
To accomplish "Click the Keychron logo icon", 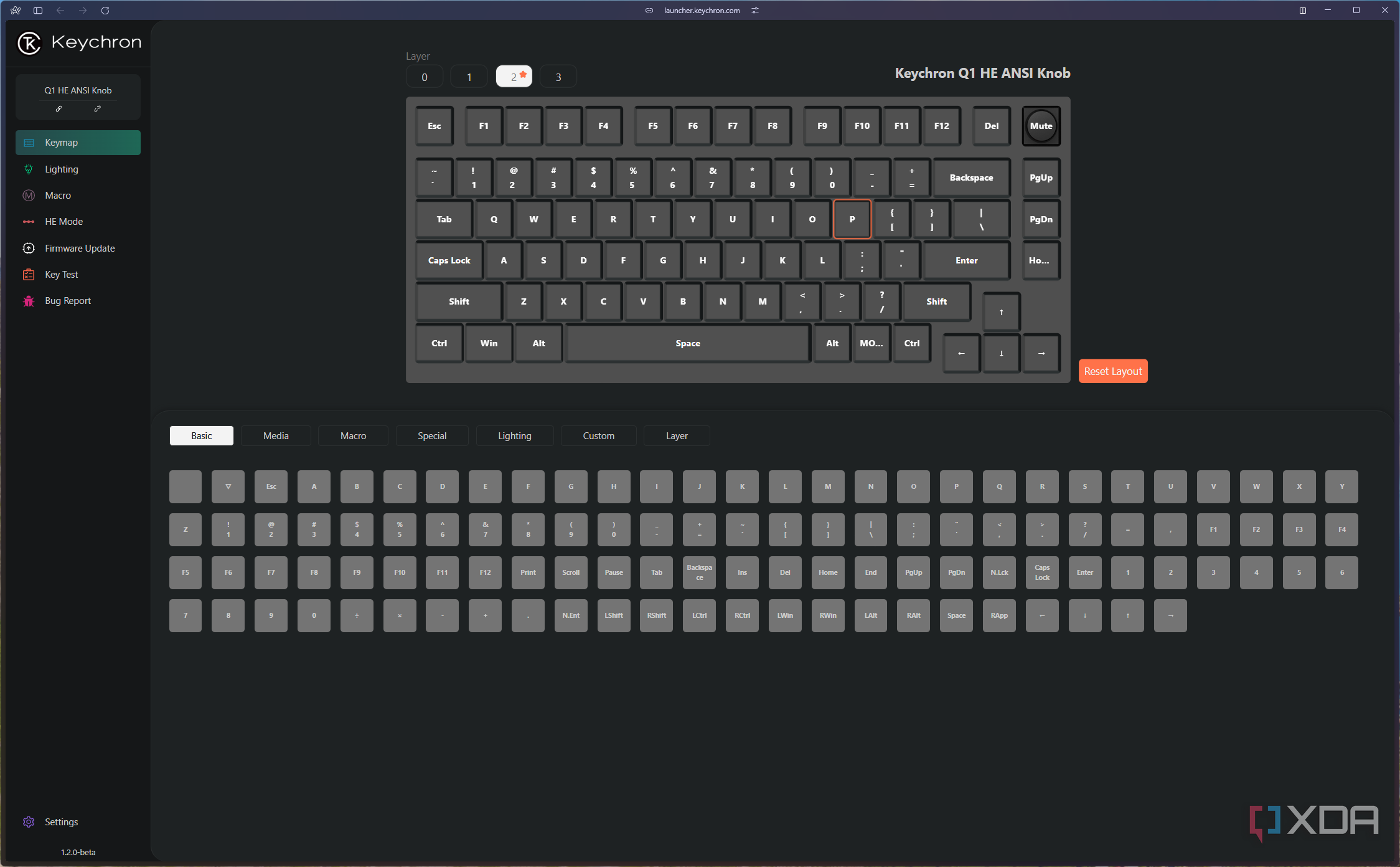I will pyautogui.click(x=29, y=43).
